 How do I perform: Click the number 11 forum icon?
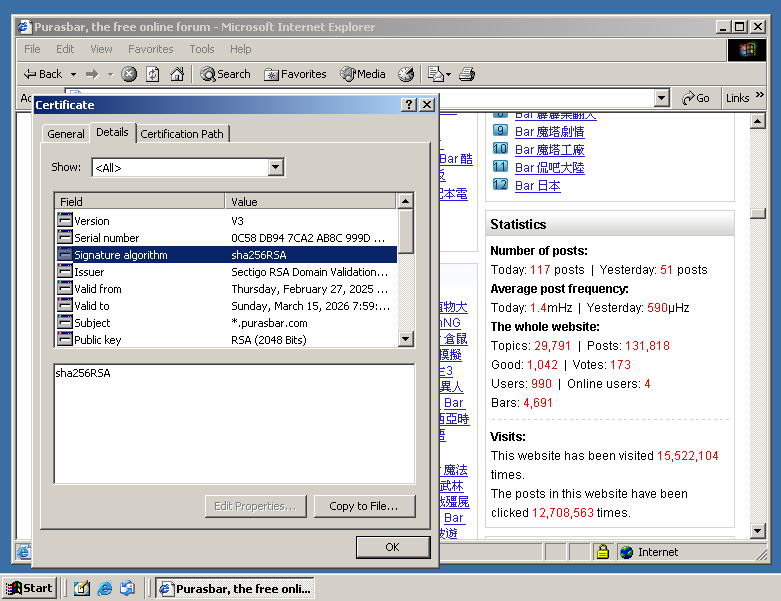point(501,166)
